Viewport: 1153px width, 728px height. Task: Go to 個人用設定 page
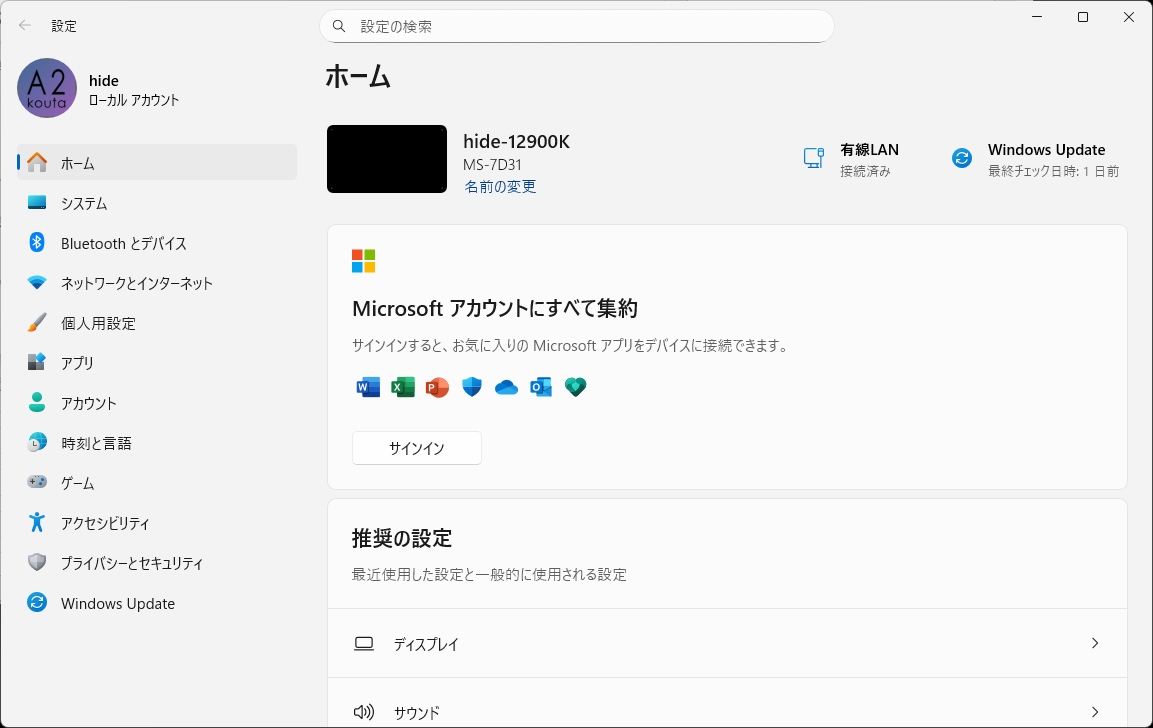(157, 323)
